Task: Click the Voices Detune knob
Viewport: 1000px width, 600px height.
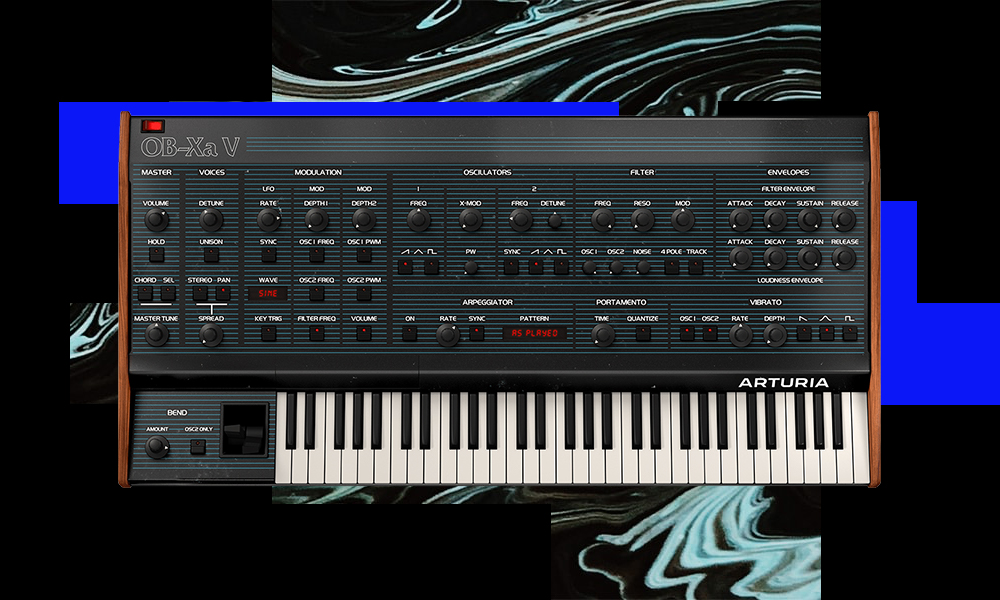Action: [x=210, y=220]
